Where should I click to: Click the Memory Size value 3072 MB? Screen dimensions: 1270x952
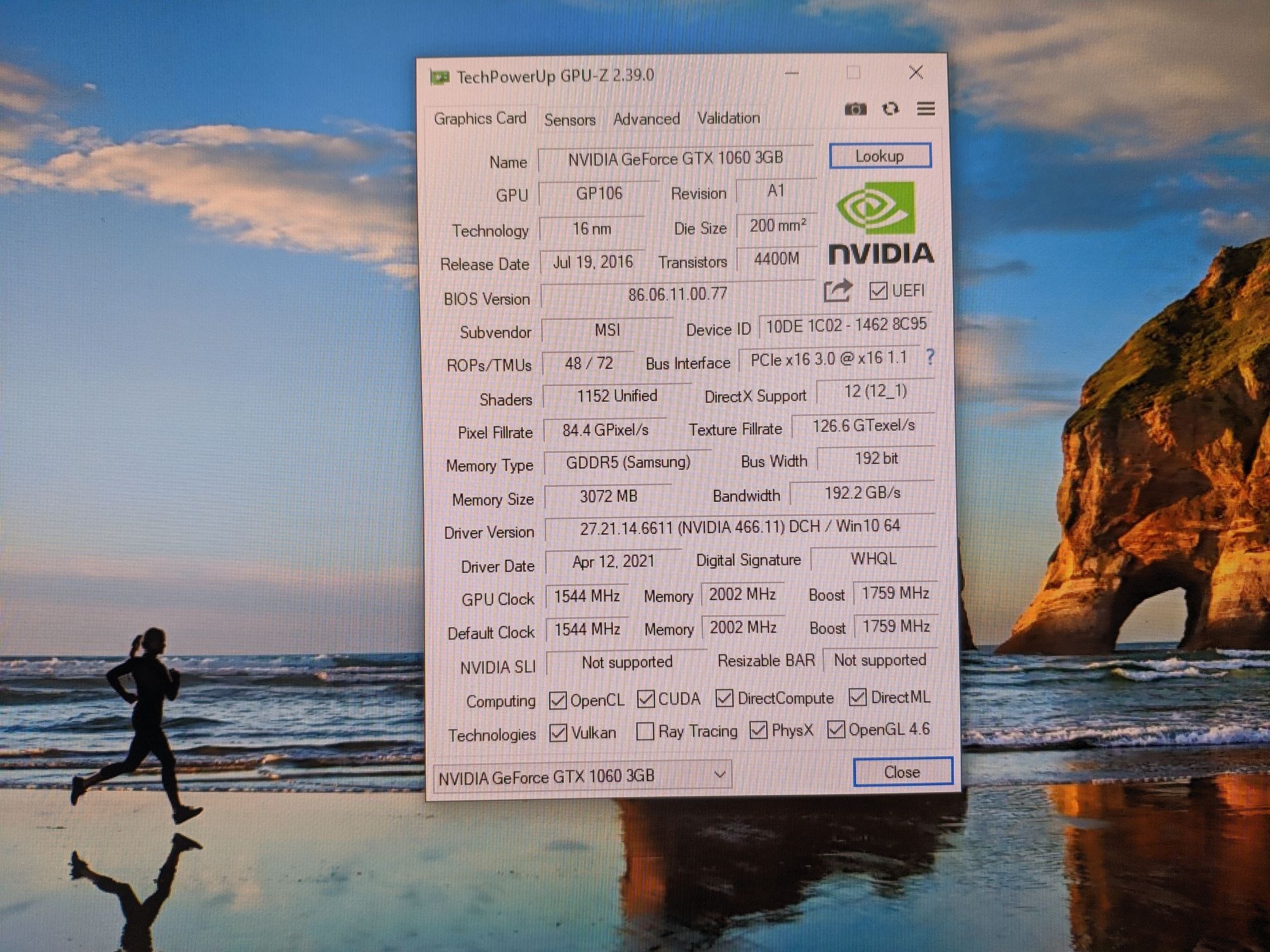point(608,496)
